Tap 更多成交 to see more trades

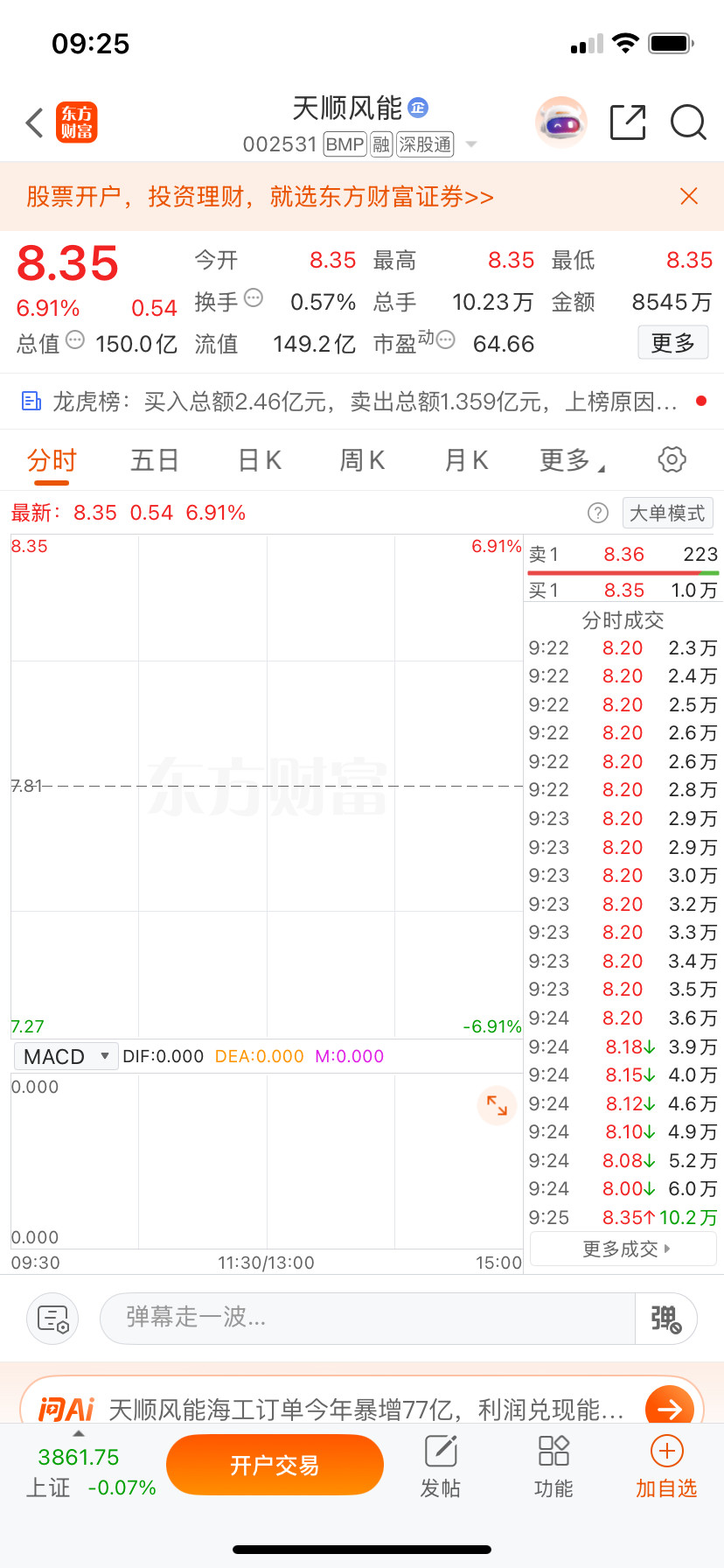[x=623, y=1249]
